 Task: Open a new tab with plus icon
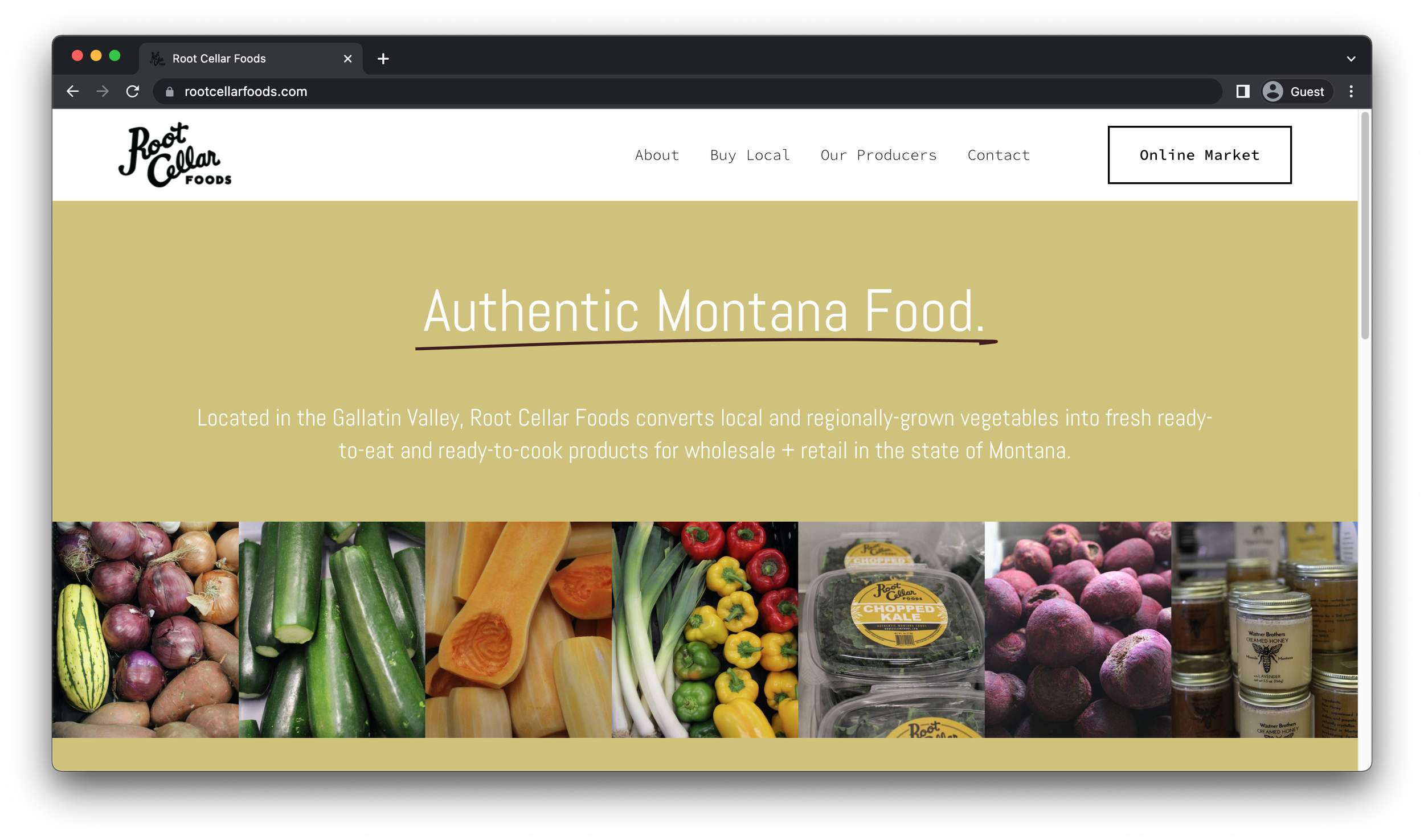(383, 59)
